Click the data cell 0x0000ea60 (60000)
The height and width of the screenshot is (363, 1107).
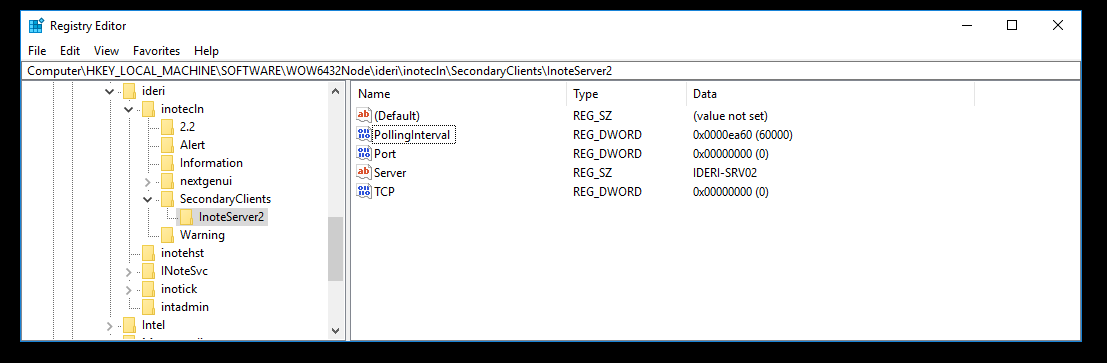click(743, 134)
